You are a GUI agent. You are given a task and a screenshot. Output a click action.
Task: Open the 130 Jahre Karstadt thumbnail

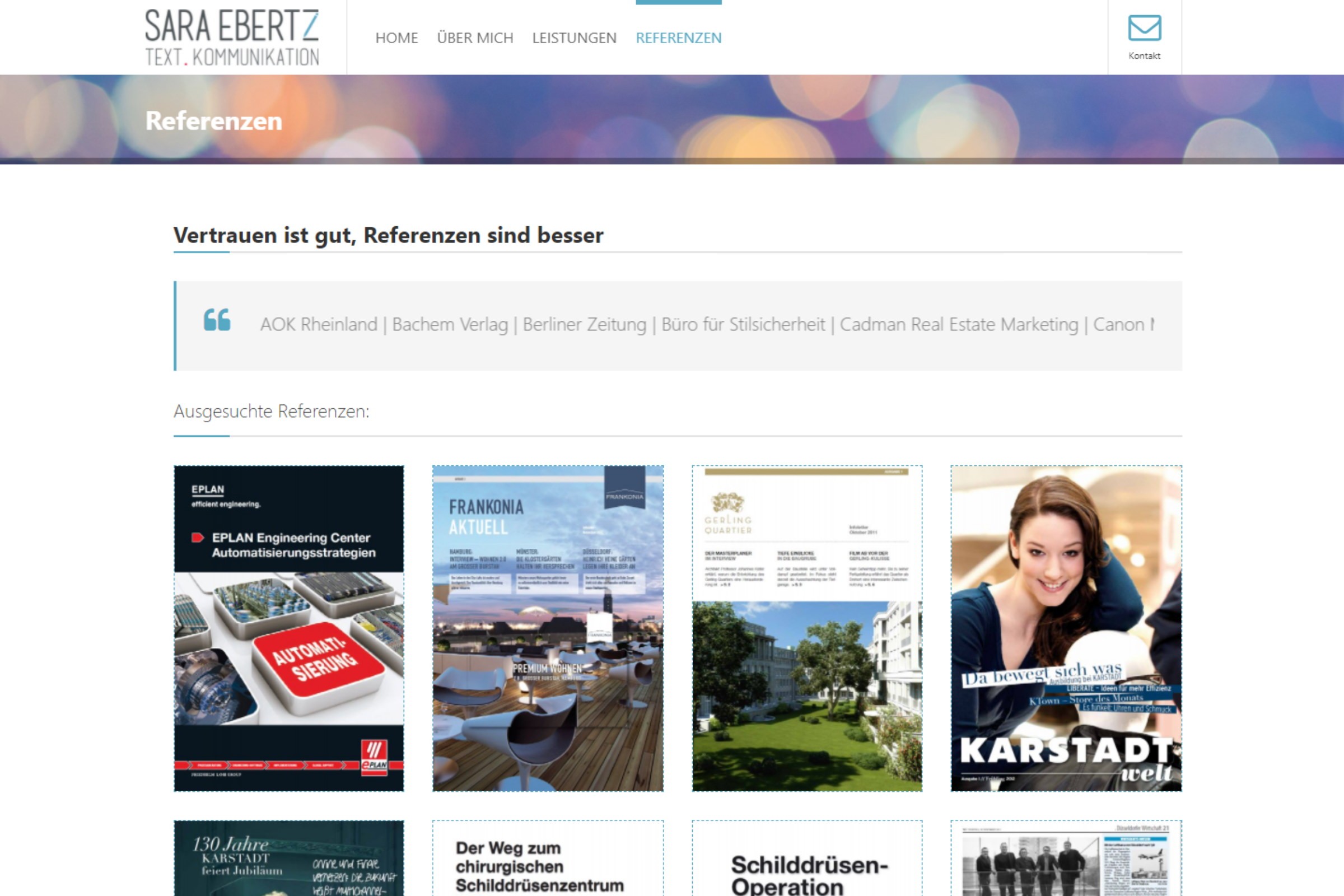(288, 858)
